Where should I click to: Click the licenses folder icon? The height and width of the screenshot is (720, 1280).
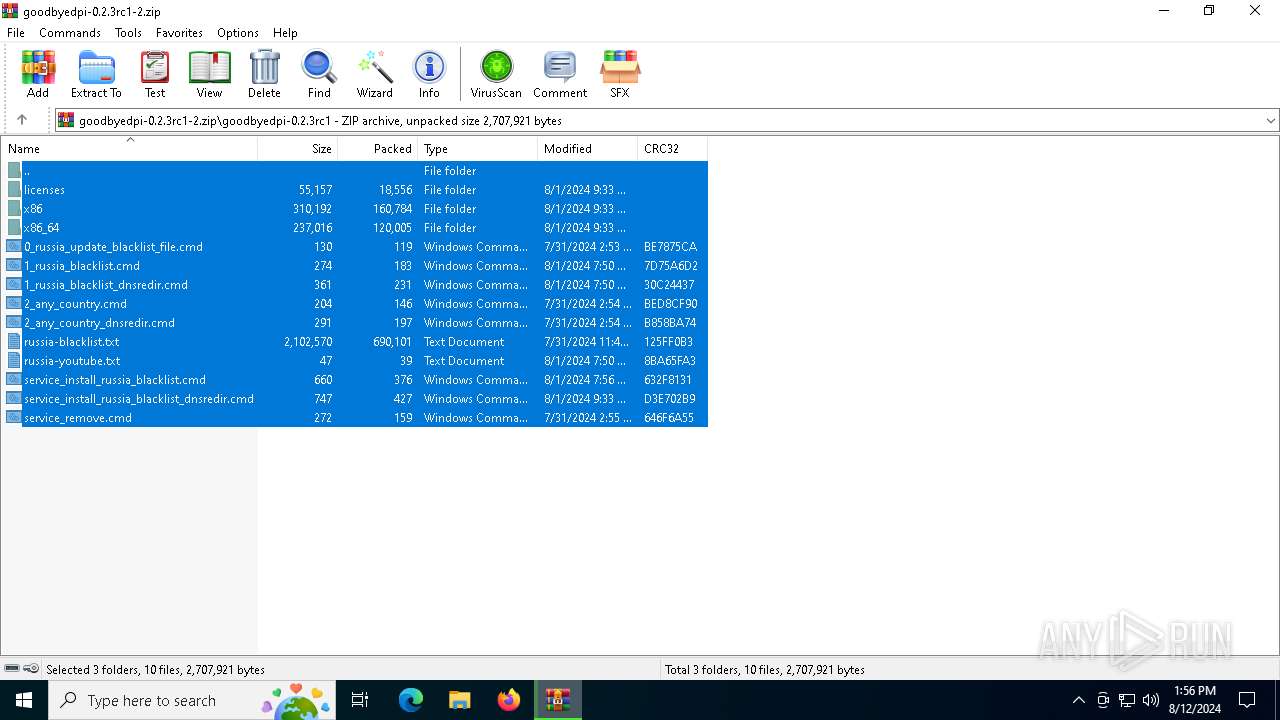coord(14,190)
